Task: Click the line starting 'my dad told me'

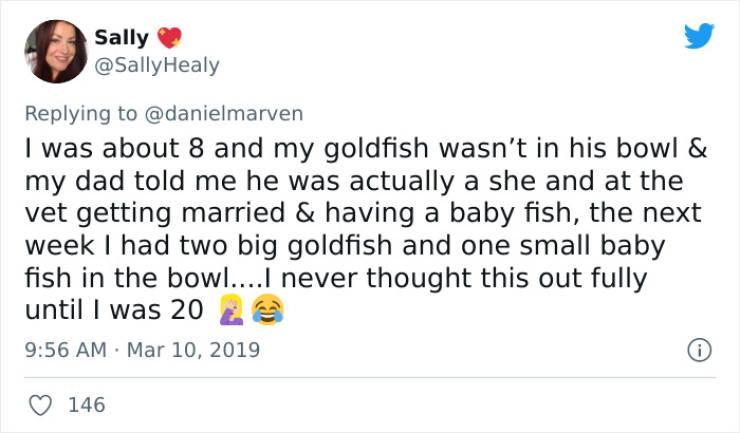Action: pyautogui.click(x=352, y=181)
